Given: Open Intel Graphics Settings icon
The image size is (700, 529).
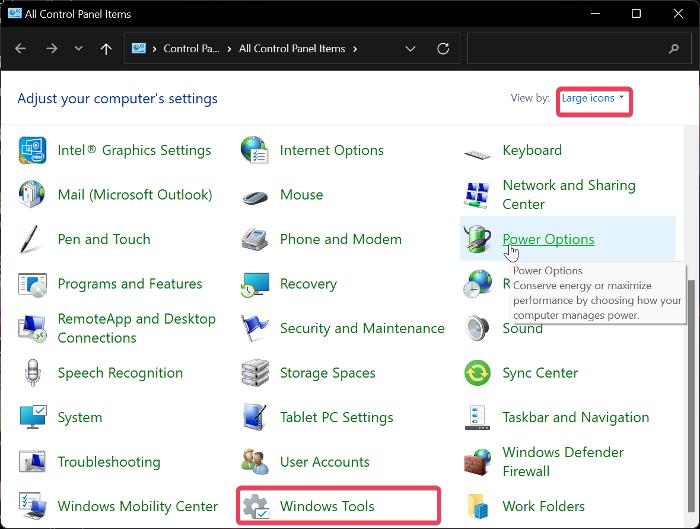Looking at the screenshot, I should tap(32, 150).
